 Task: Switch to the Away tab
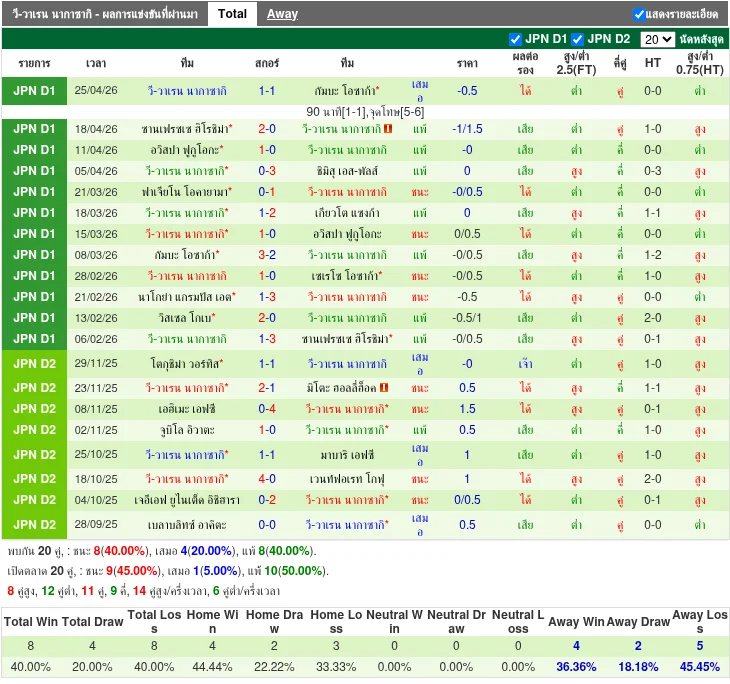[x=282, y=14]
